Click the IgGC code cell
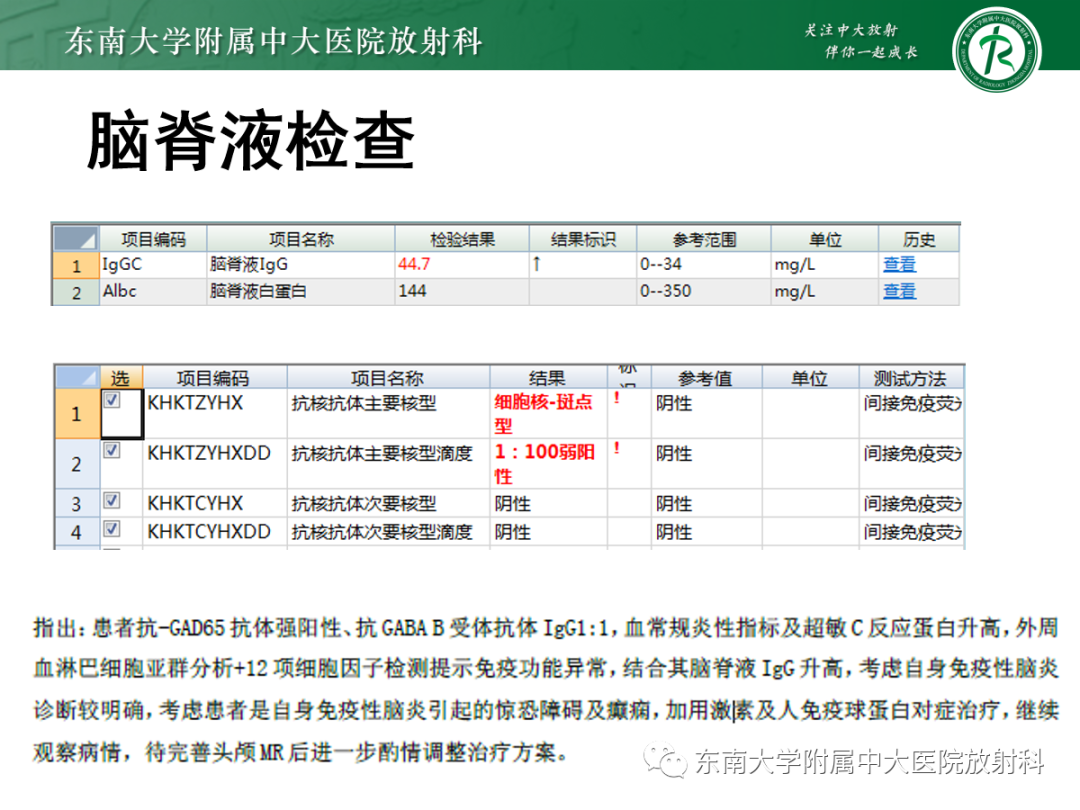Viewport: 1080px width, 810px height. (x=154, y=265)
